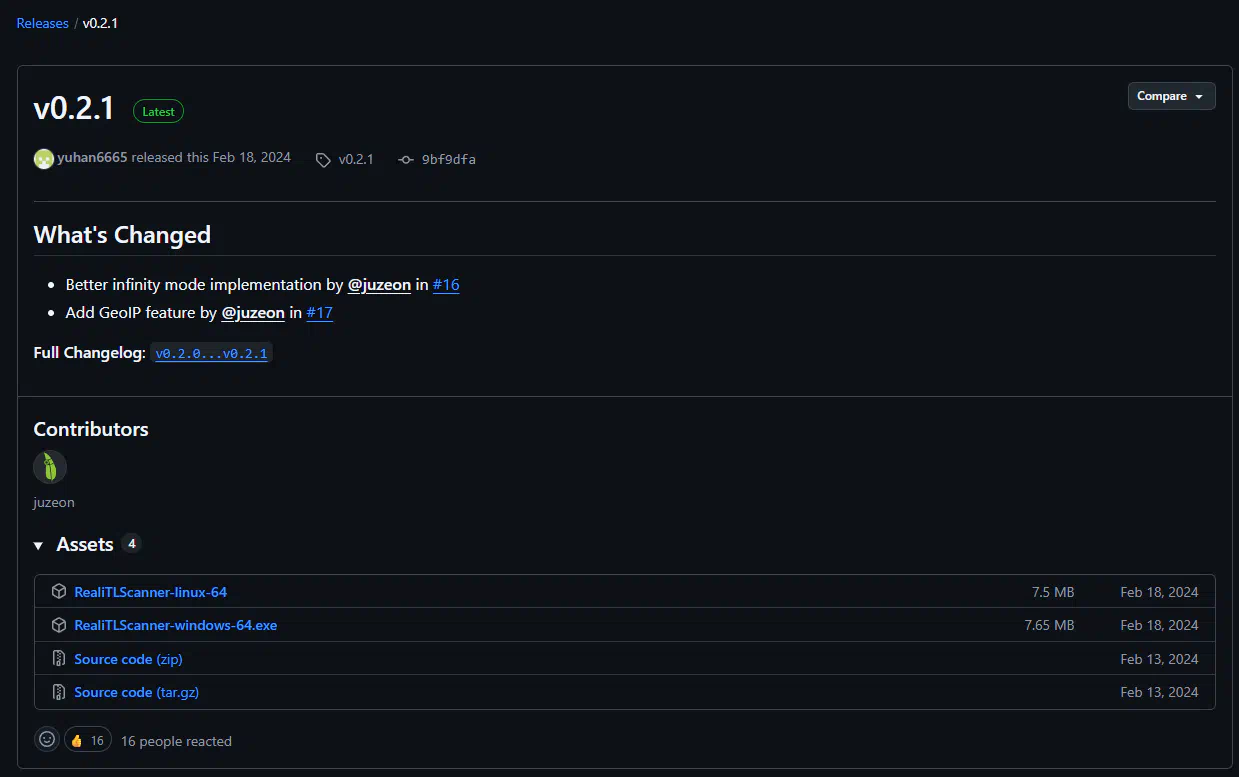1239x777 pixels.
Task: Download RealiTLScanner-linux-64
Action: [x=151, y=592]
